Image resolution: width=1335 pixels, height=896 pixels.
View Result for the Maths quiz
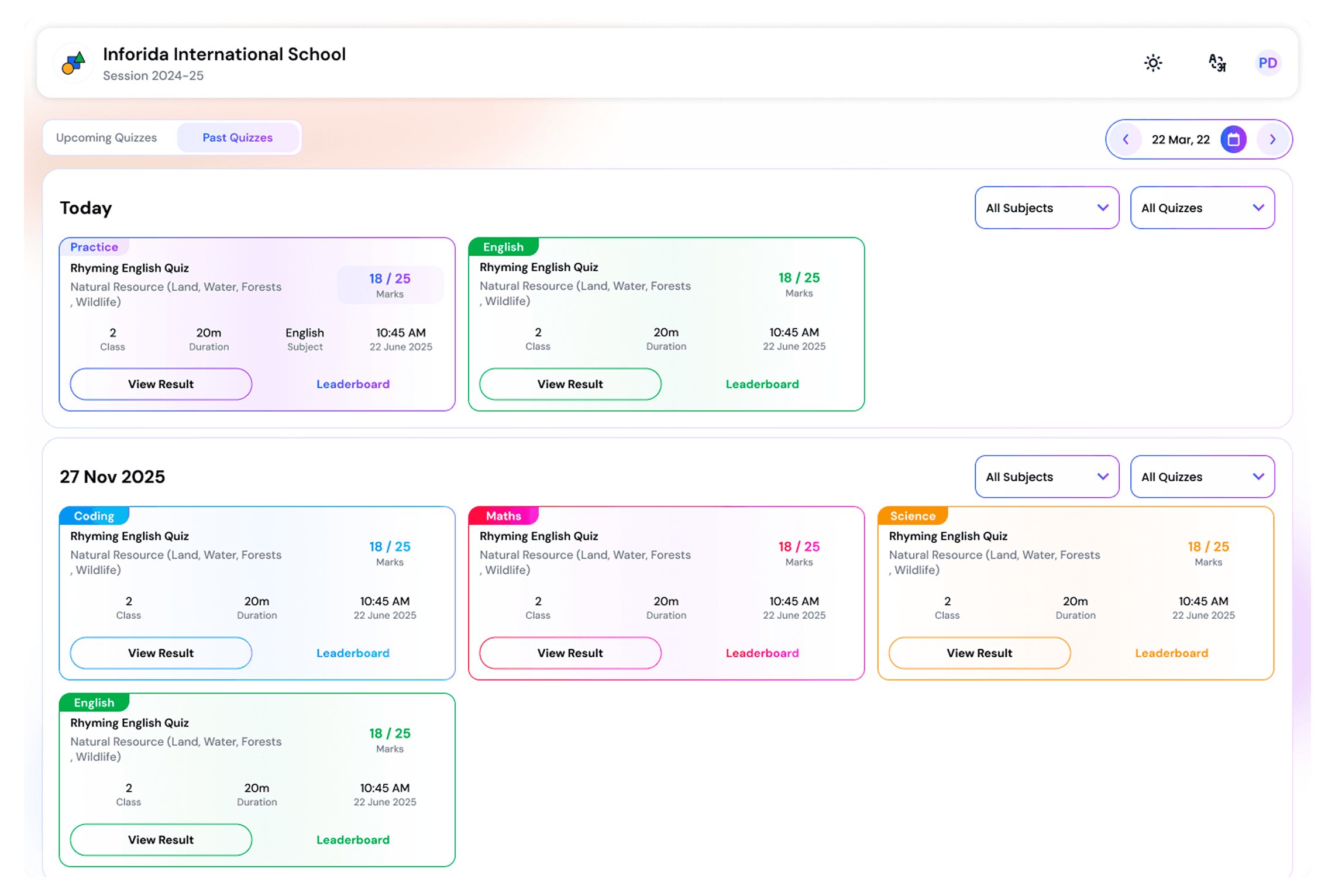(x=570, y=653)
